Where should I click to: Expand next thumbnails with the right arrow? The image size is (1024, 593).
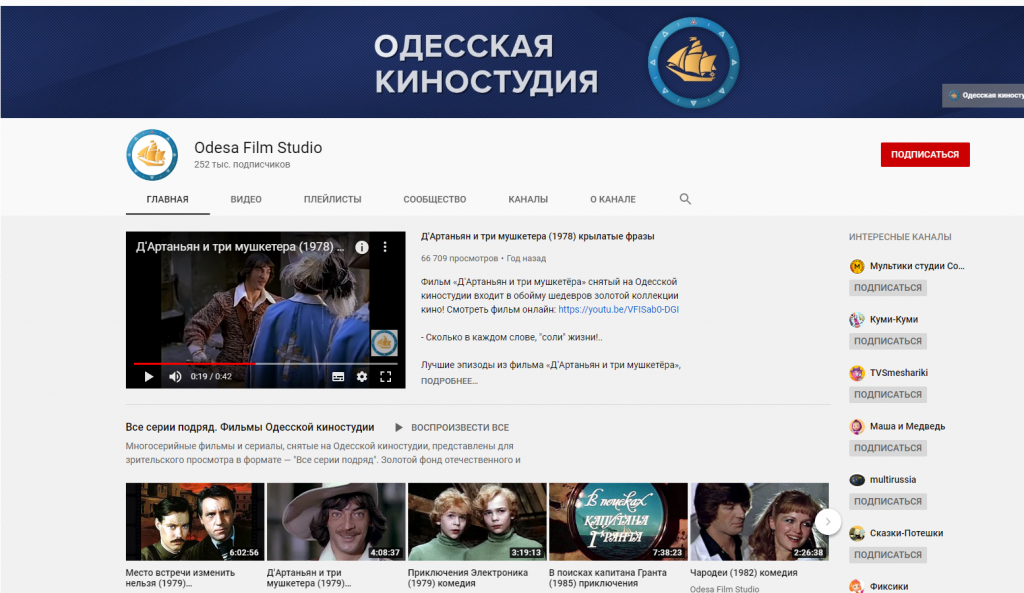coord(827,520)
